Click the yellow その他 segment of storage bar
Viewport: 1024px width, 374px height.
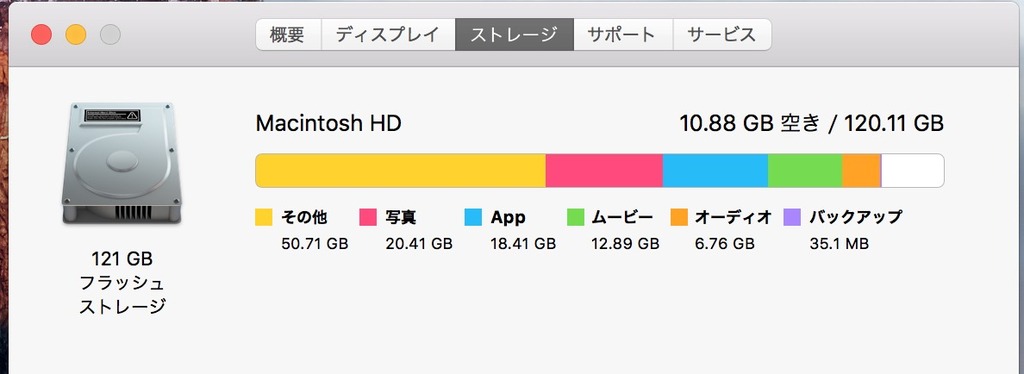point(400,170)
